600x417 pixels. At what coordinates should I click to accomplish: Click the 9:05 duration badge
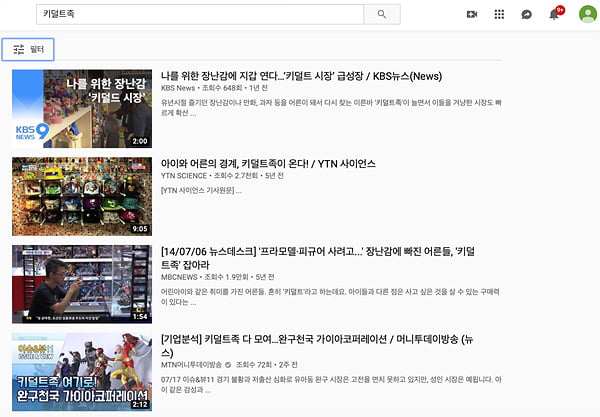[140, 229]
